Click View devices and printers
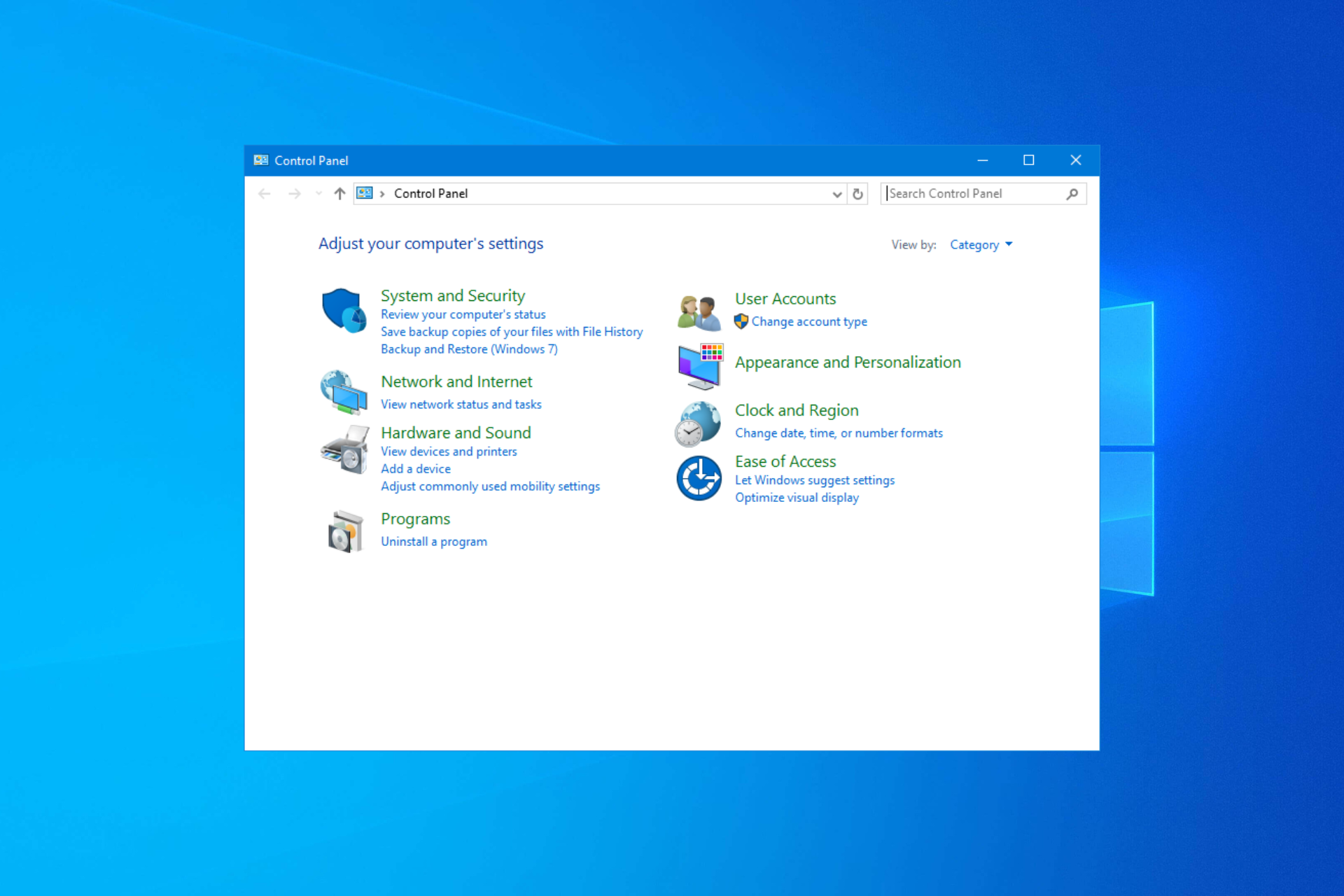 coord(449,451)
